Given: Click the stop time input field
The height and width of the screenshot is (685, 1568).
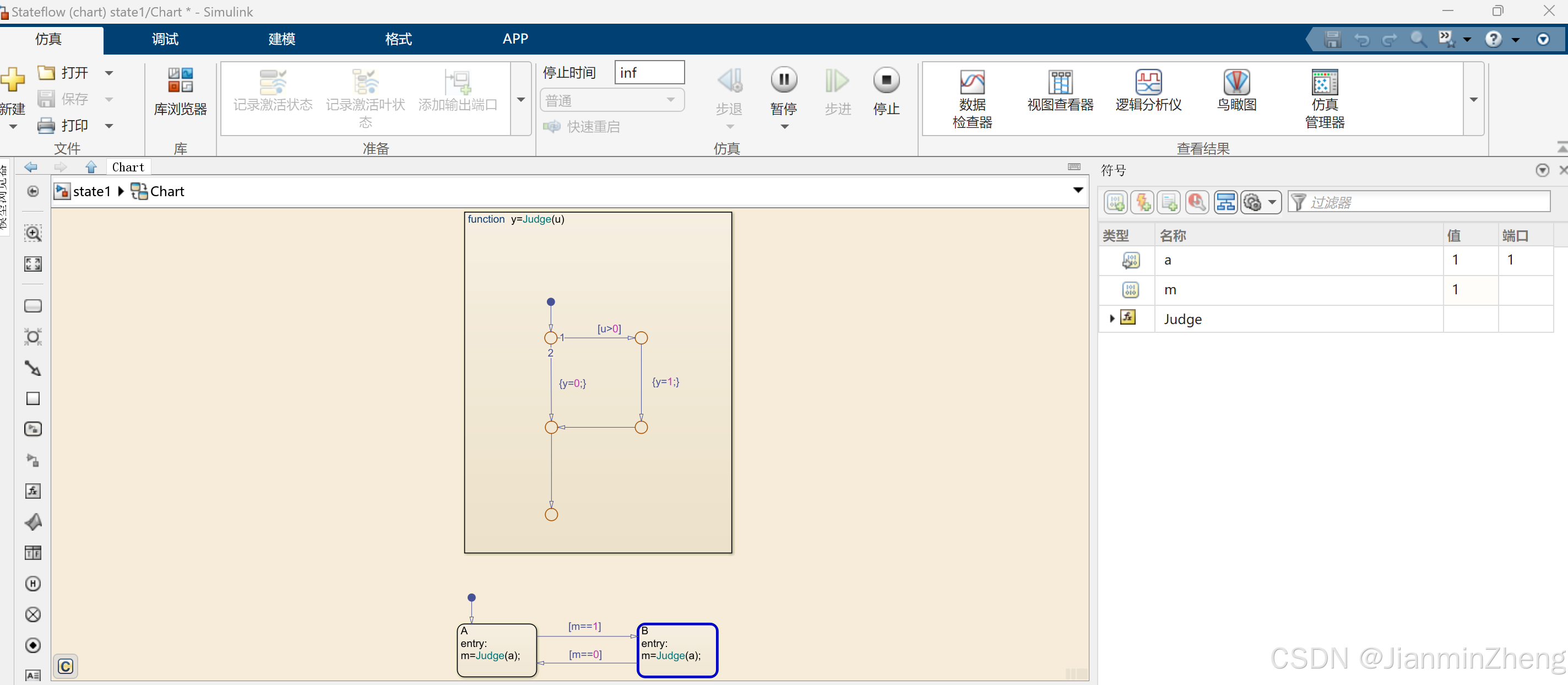Looking at the screenshot, I should [x=649, y=72].
